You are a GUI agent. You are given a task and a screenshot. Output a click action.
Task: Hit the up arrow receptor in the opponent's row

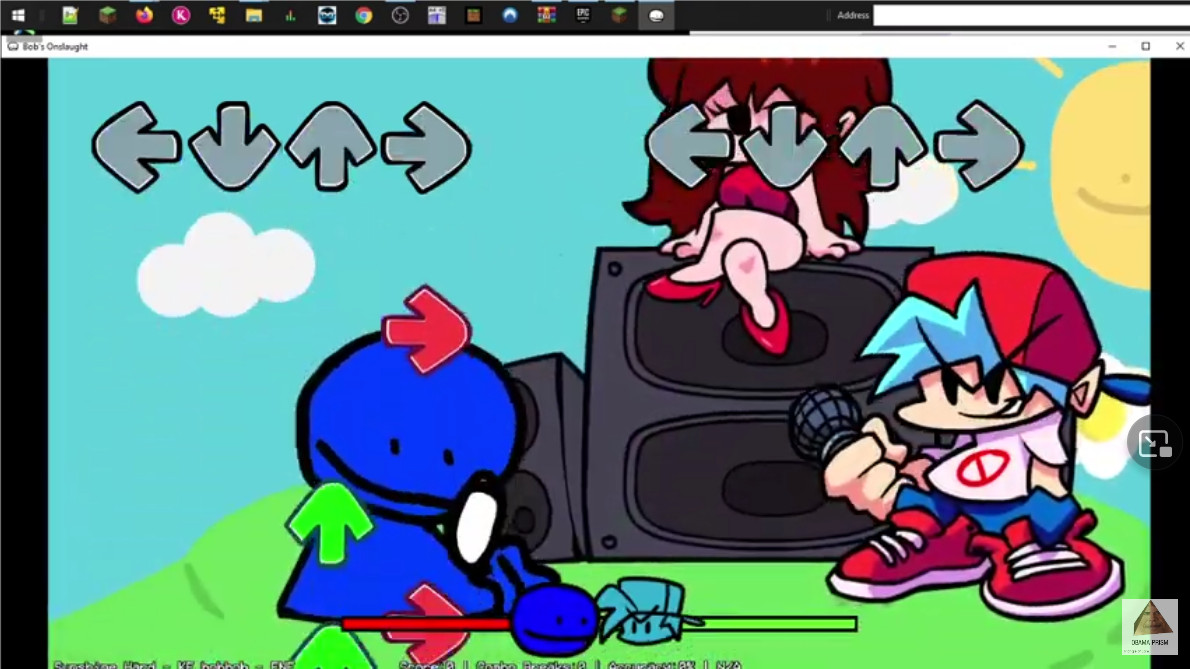(x=330, y=147)
